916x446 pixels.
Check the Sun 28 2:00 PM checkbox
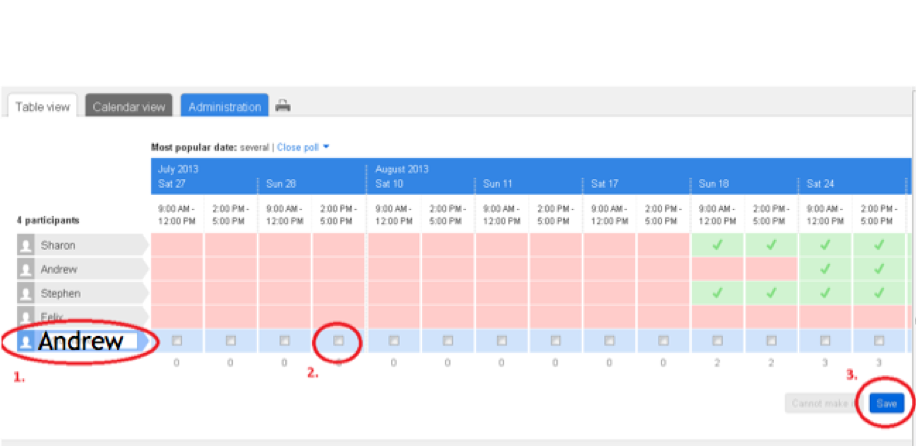[x=339, y=341]
